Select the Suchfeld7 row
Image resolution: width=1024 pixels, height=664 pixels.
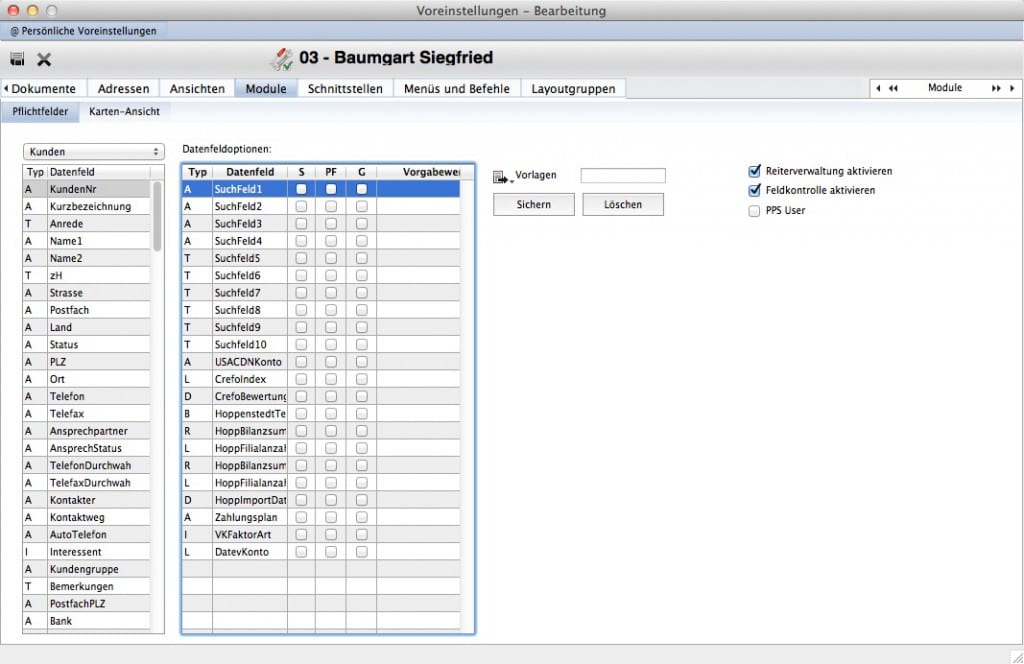pos(321,292)
